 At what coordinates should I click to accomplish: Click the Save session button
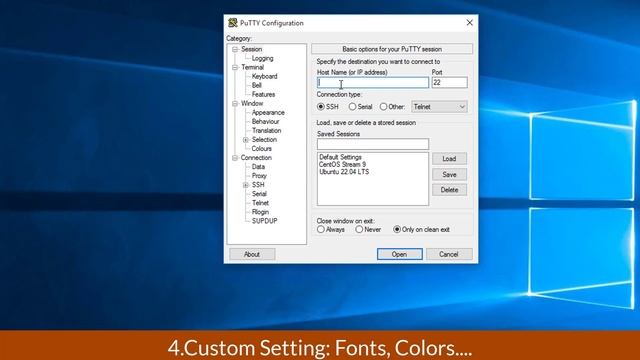tap(449, 175)
